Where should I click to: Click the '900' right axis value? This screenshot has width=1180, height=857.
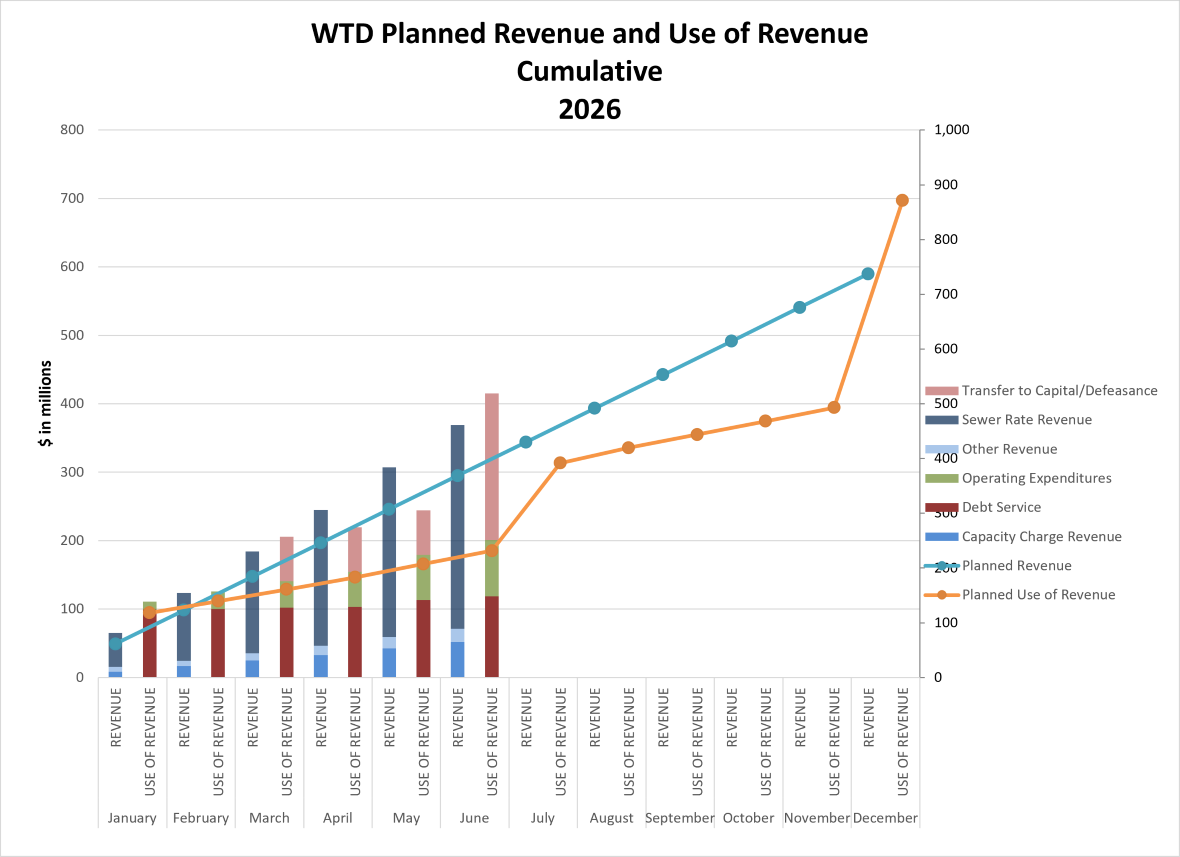pyautogui.click(x=946, y=184)
